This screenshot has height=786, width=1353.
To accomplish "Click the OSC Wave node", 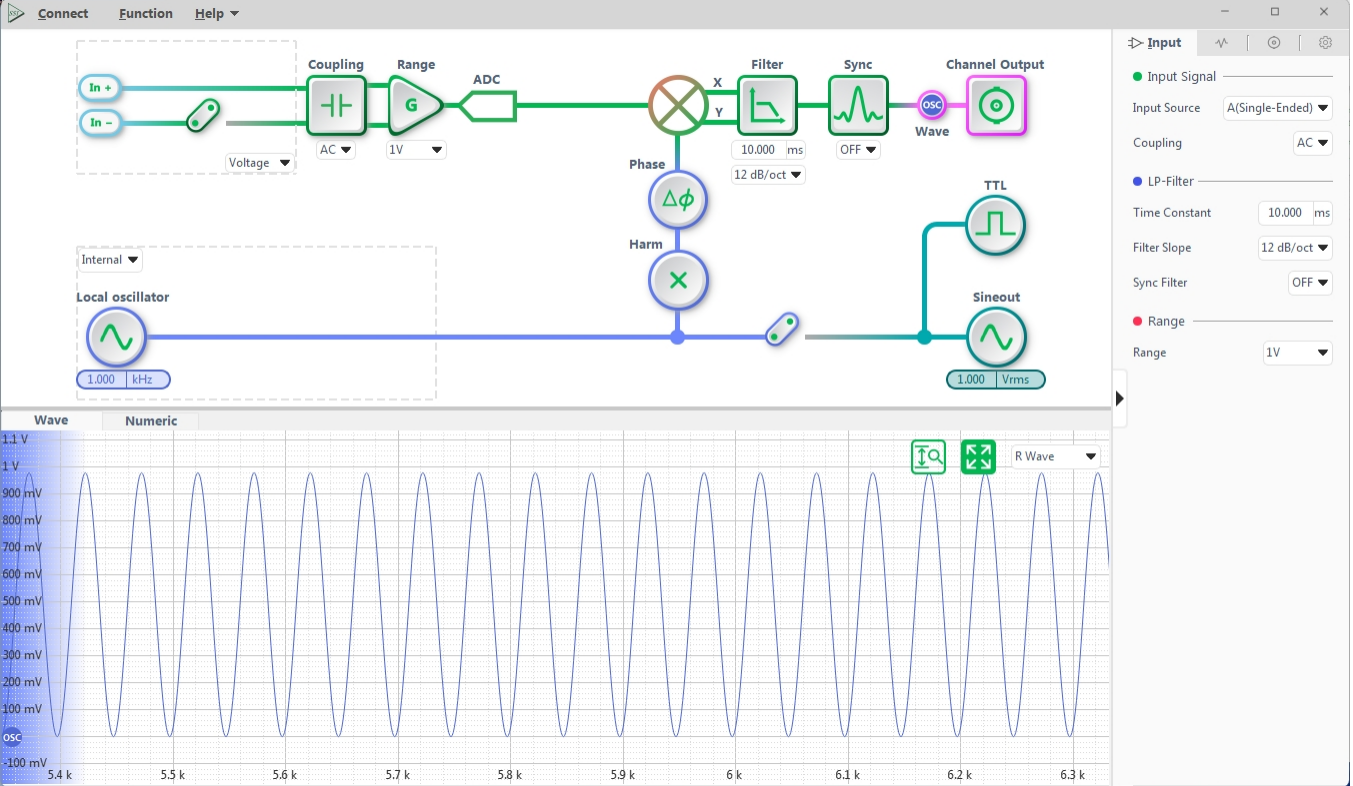I will pos(932,105).
